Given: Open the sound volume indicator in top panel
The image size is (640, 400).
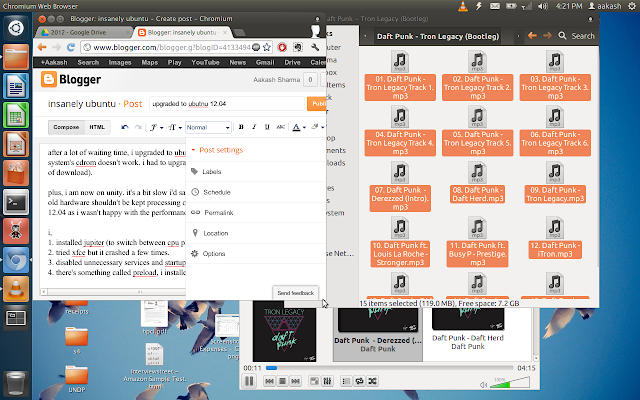Looking at the screenshot, I should tap(542, 6).
